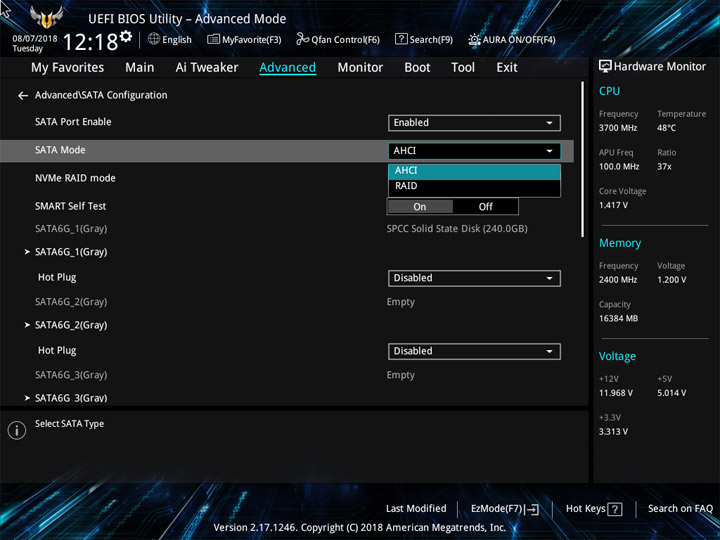
Task: Open the clock settings gear icon
Action: coord(125,36)
